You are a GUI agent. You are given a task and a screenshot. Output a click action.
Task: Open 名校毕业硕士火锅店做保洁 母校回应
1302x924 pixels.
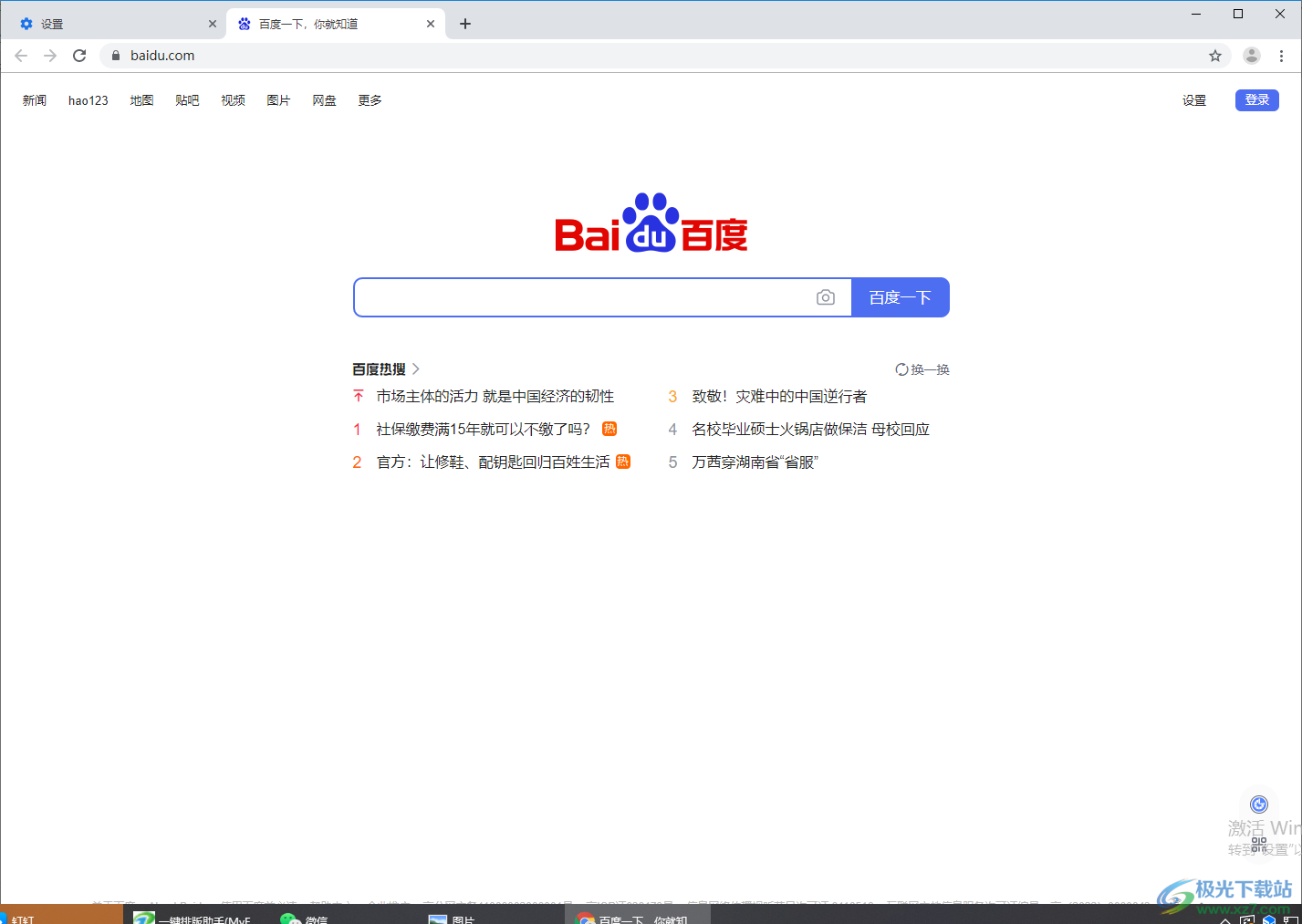[810, 429]
